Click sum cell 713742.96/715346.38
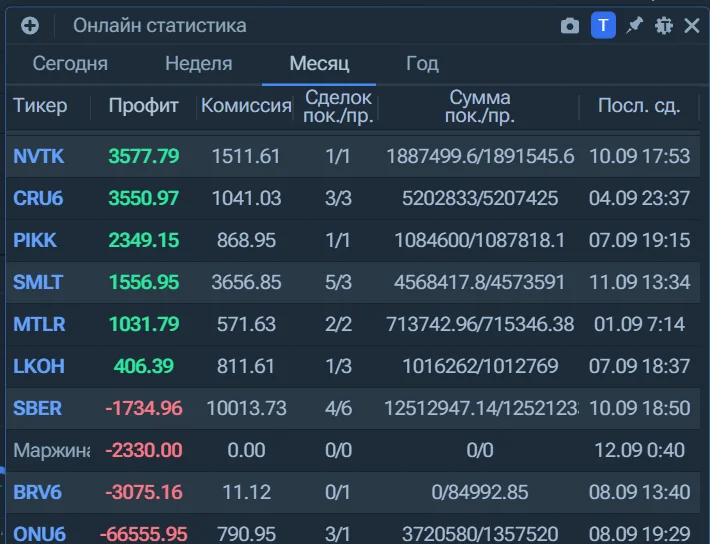Image resolution: width=710 pixels, height=544 pixels. 480,324
